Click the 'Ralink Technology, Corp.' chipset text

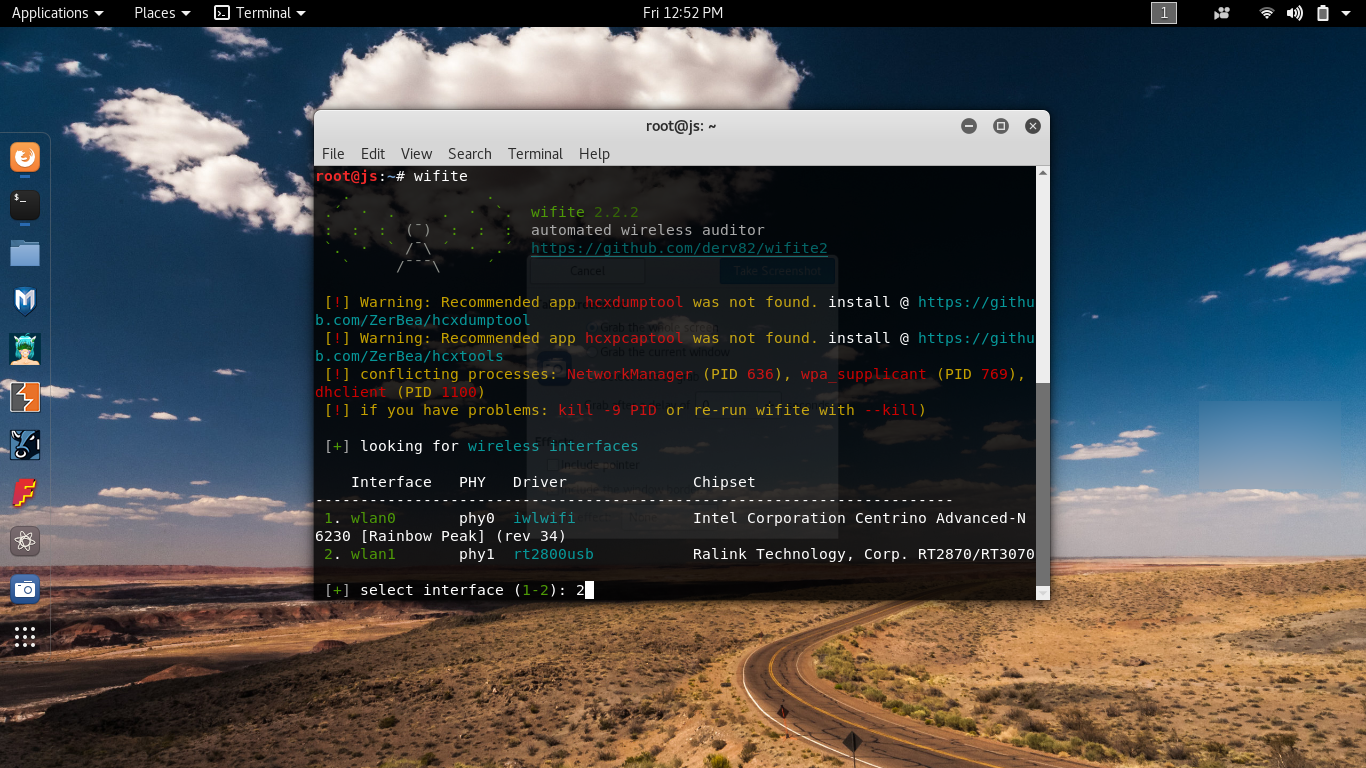[800, 554]
